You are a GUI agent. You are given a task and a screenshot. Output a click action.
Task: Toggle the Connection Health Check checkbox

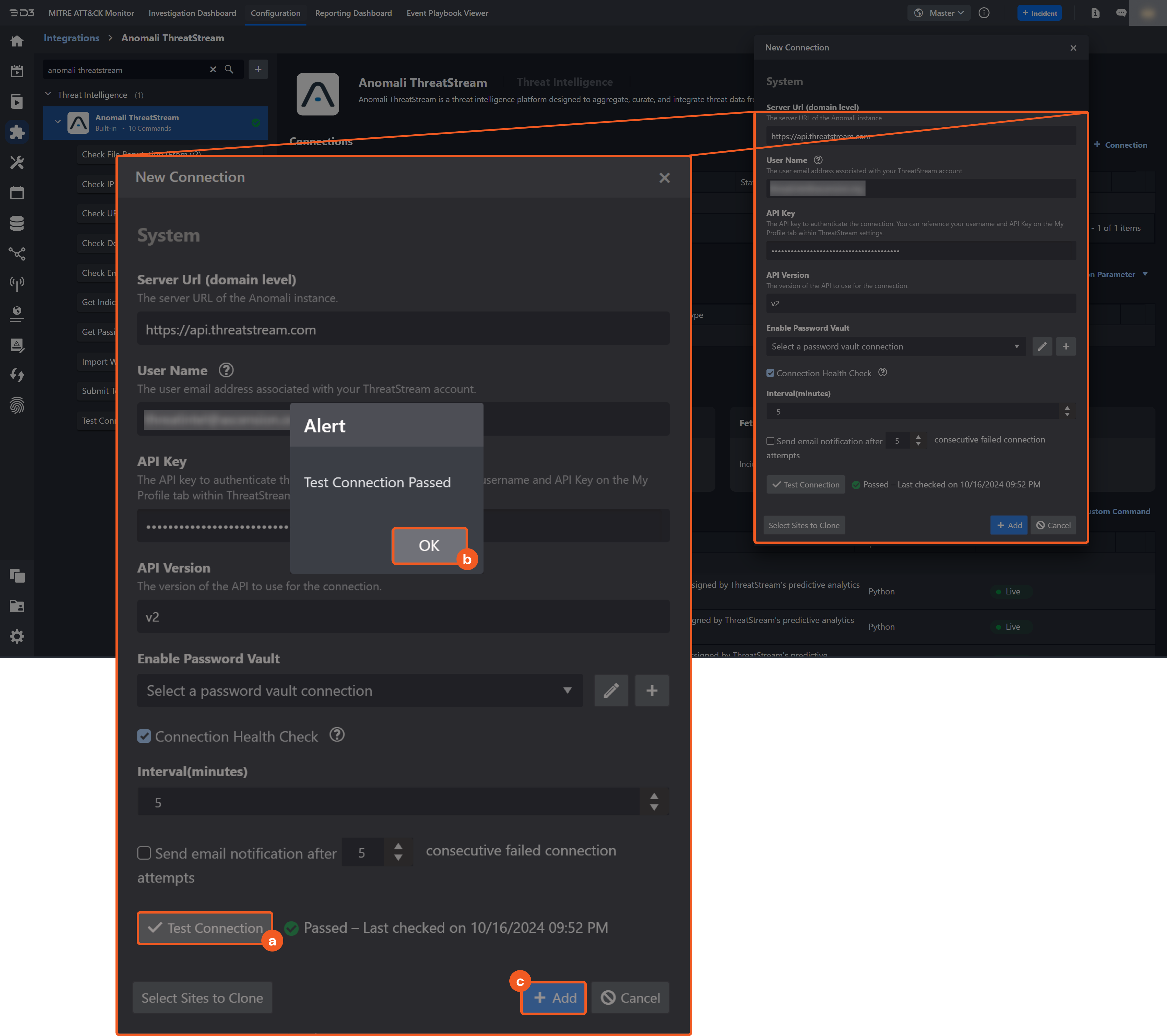point(144,736)
